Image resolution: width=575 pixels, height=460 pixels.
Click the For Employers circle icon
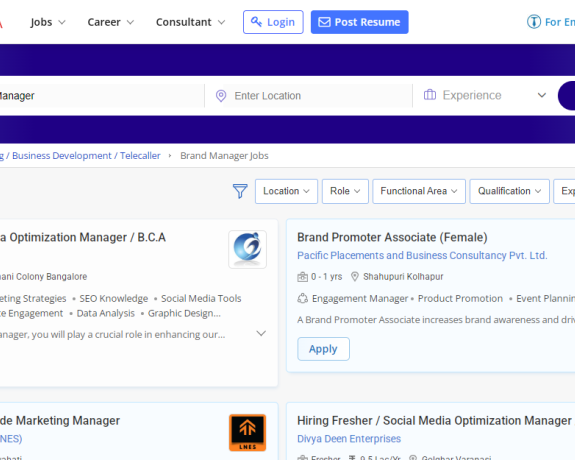click(x=534, y=22)
